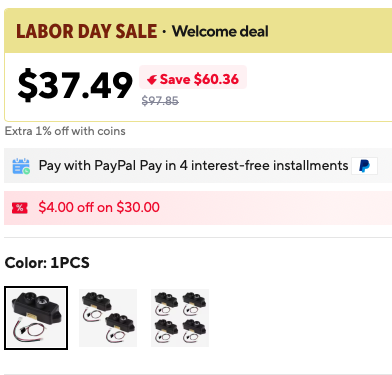Click the Color: 1PCS label
392x375 pixels.
(47, 263)
